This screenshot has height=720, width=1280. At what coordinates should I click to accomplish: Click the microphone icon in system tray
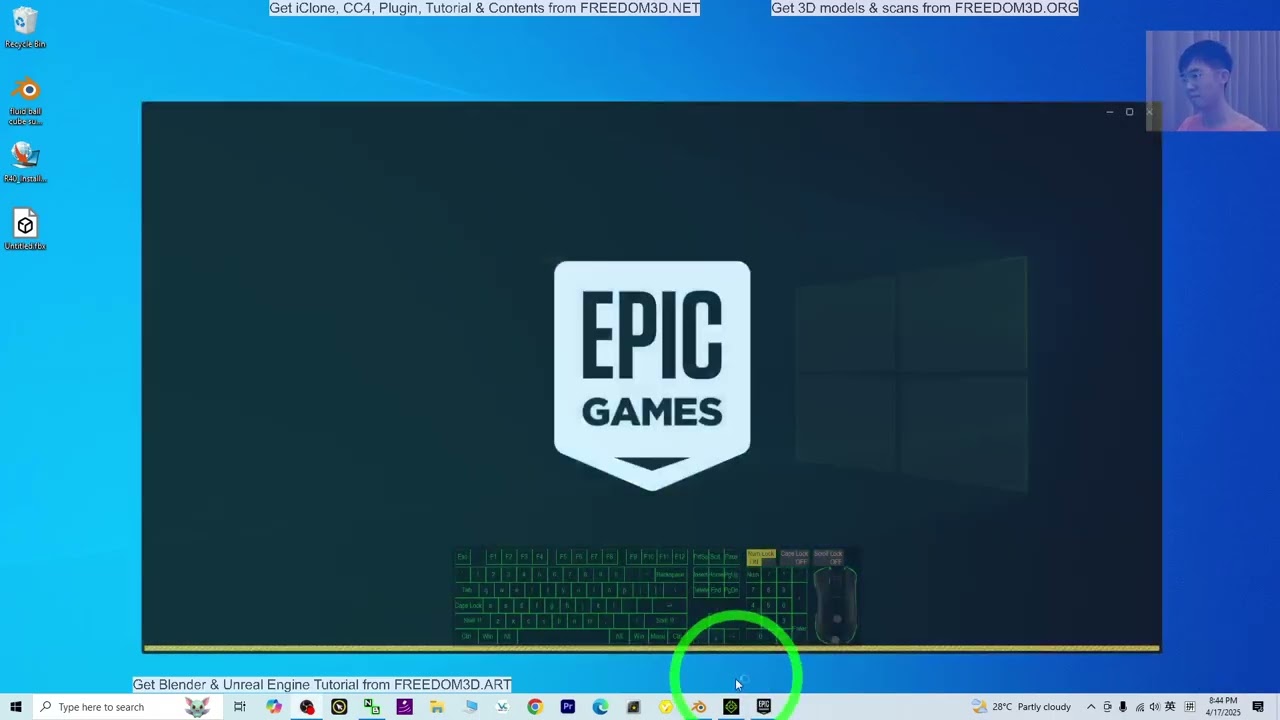pyautogui.click(x=1123, y=707)
